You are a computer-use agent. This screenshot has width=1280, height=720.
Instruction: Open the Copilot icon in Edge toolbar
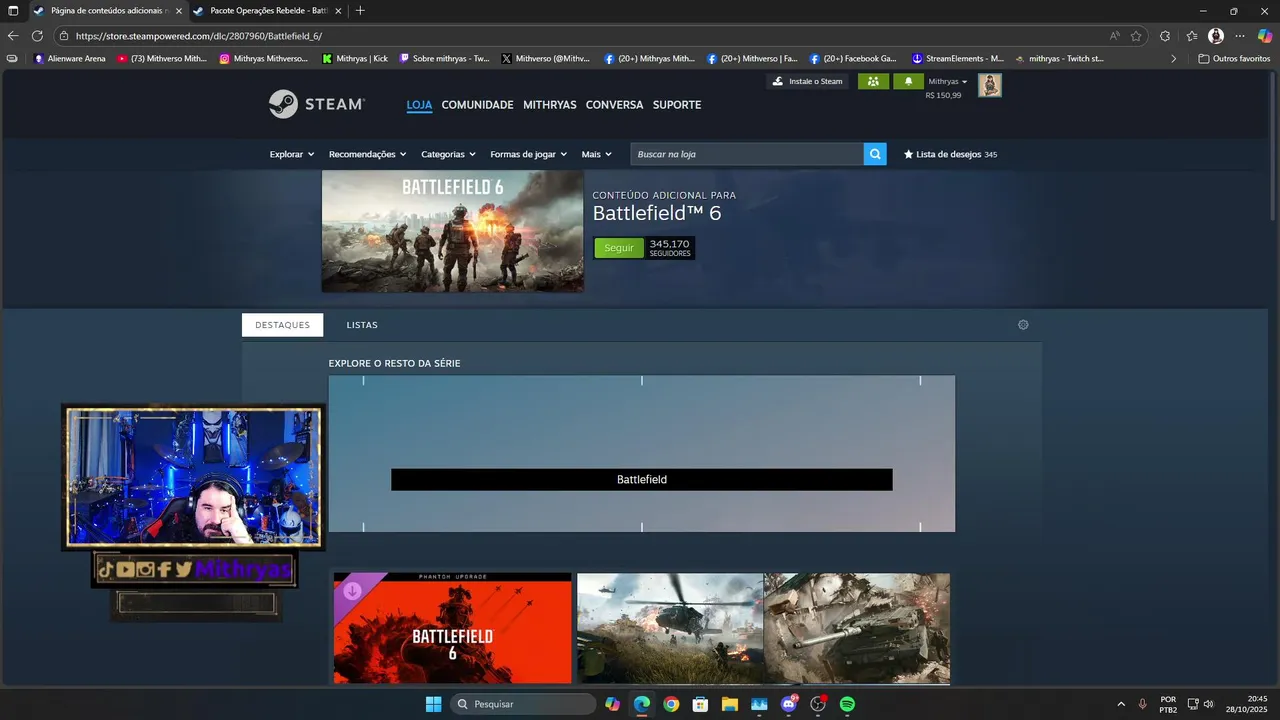click(1265, 36)
